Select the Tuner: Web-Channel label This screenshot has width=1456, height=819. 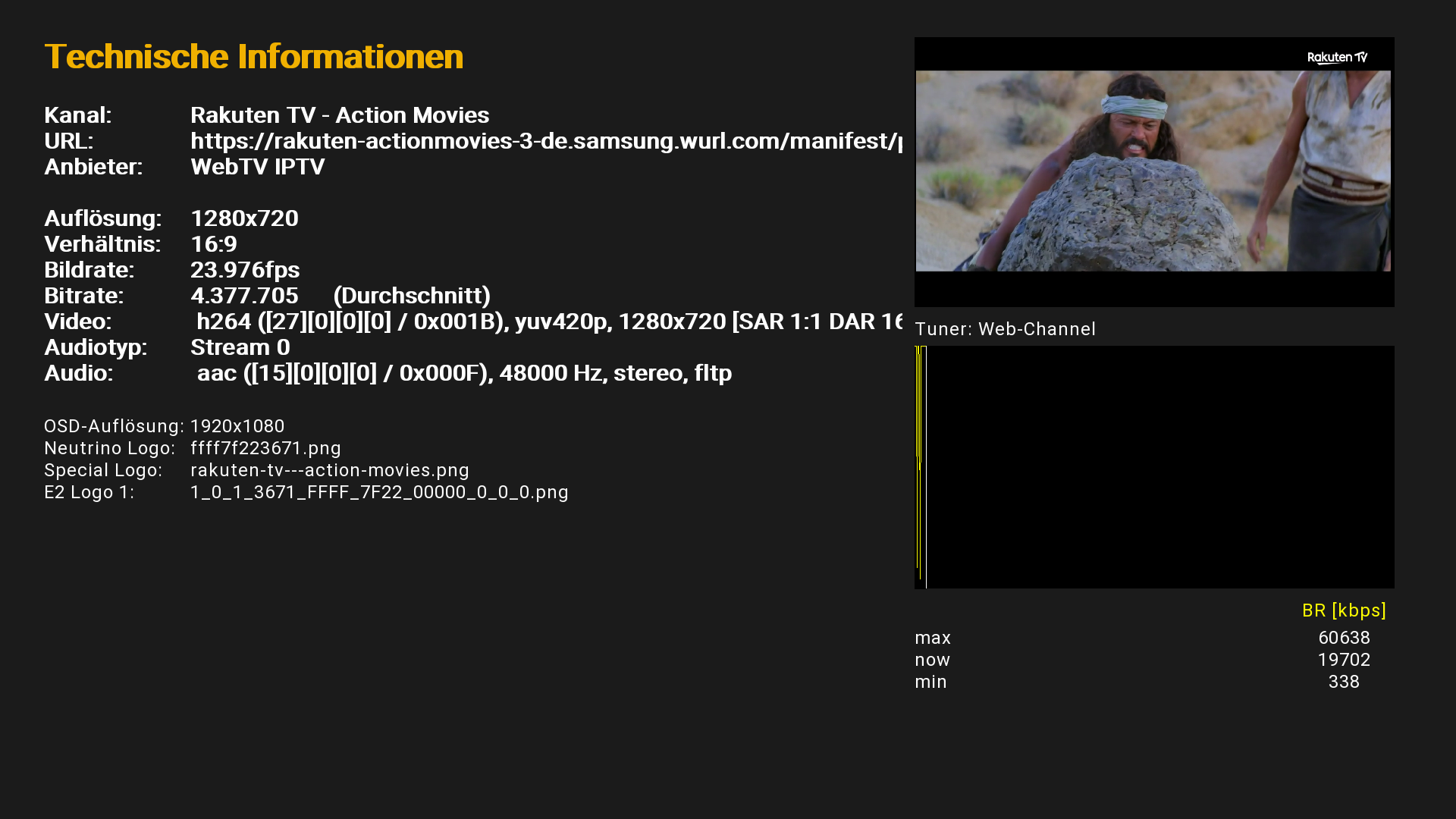pos(1006,329)
